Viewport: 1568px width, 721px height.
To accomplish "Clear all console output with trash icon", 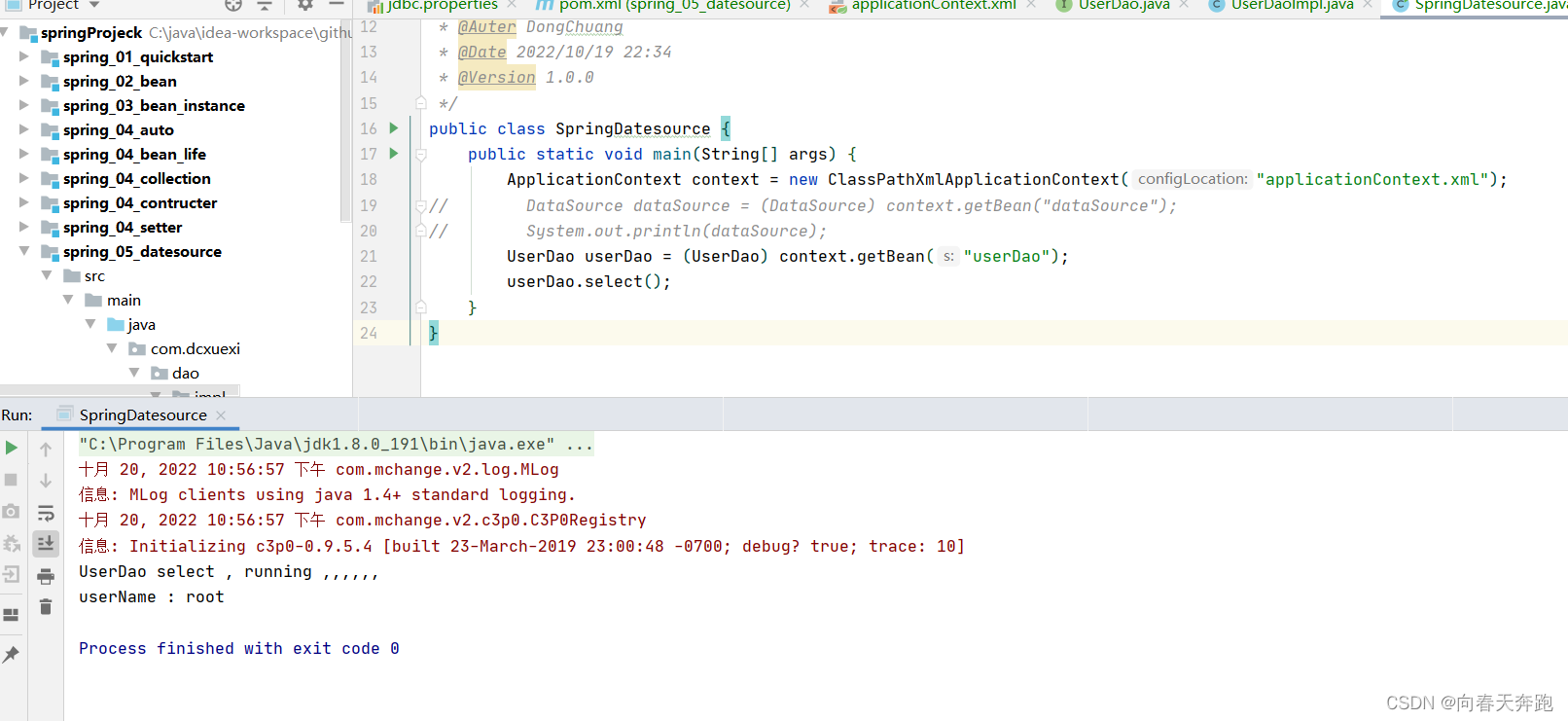I will (x=46, y=607).
